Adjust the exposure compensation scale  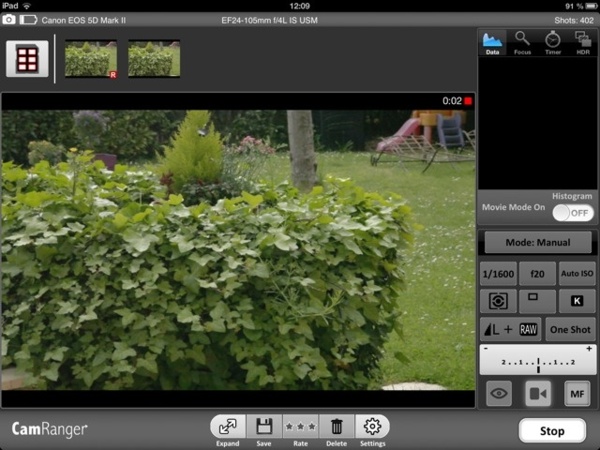tap(538, 360)
